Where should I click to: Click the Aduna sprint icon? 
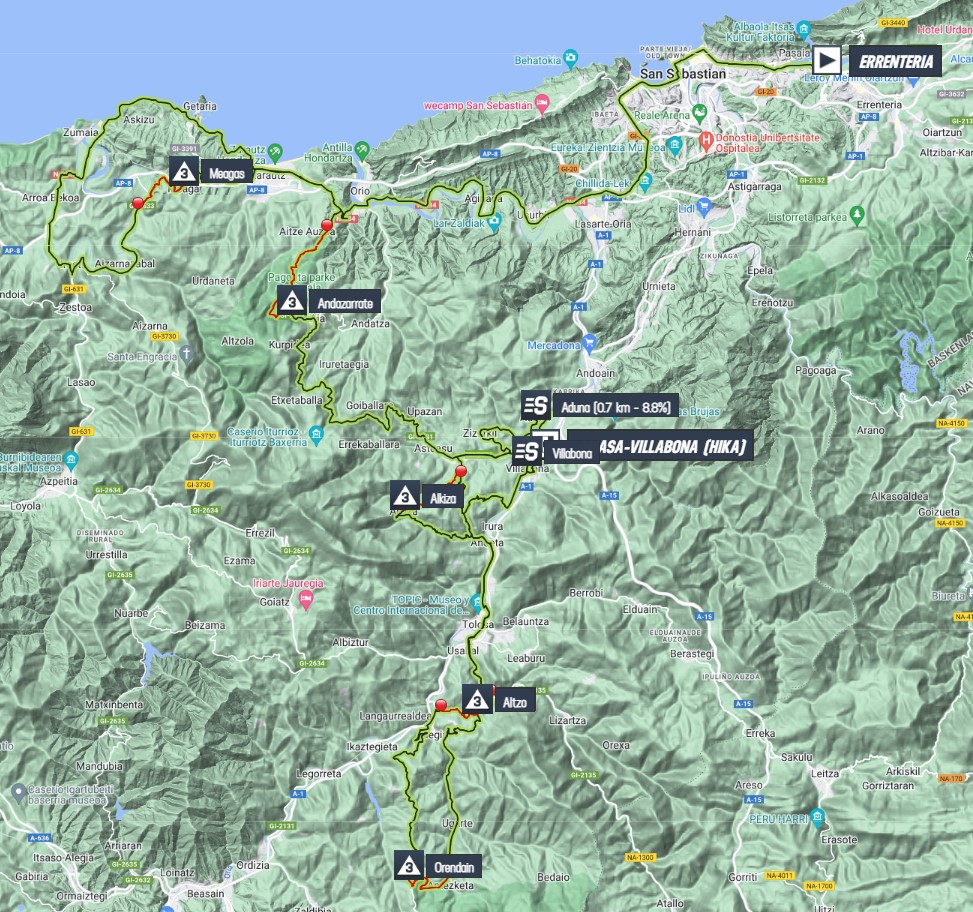[x=535, y=406]
